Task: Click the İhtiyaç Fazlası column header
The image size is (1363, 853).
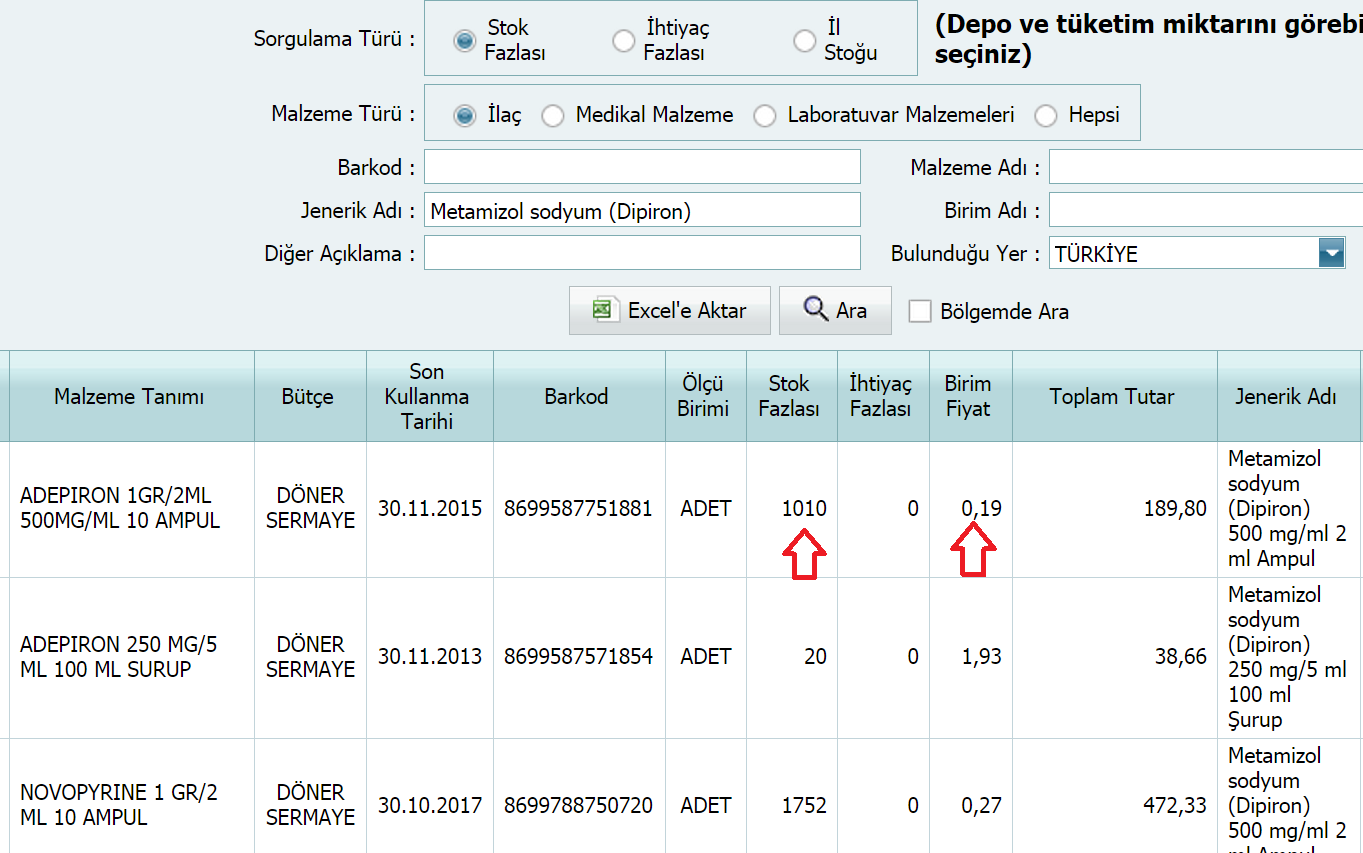Action: [881, 397]
